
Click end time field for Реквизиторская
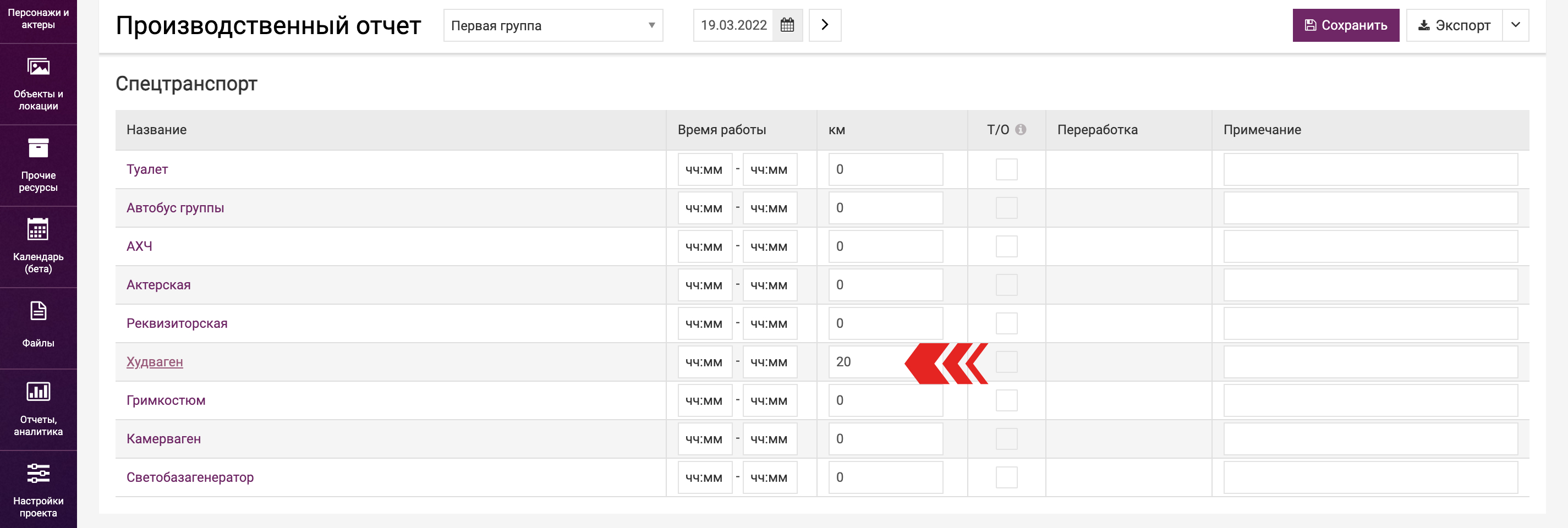(x=769, y=323)
